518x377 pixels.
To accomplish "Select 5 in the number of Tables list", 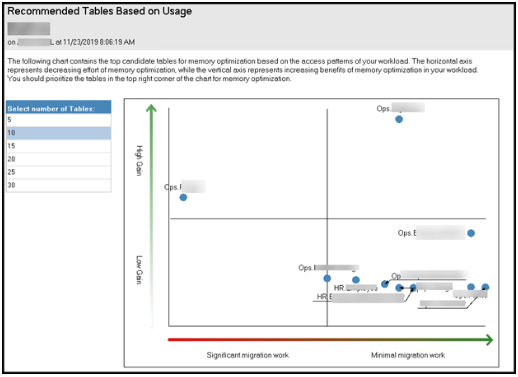I will click(59, 120).
